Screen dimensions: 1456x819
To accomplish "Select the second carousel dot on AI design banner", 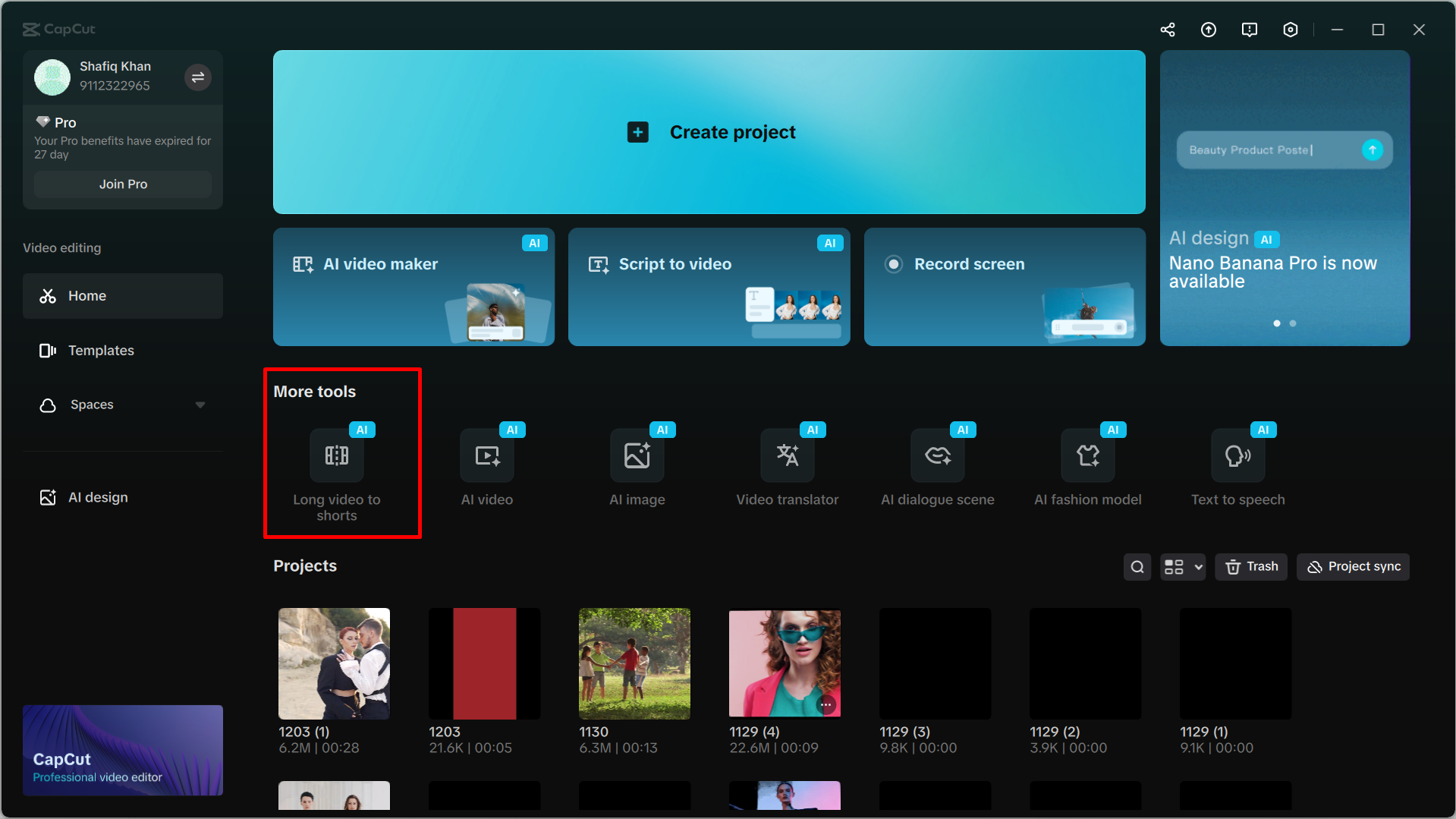I will tap(1293, 323).
